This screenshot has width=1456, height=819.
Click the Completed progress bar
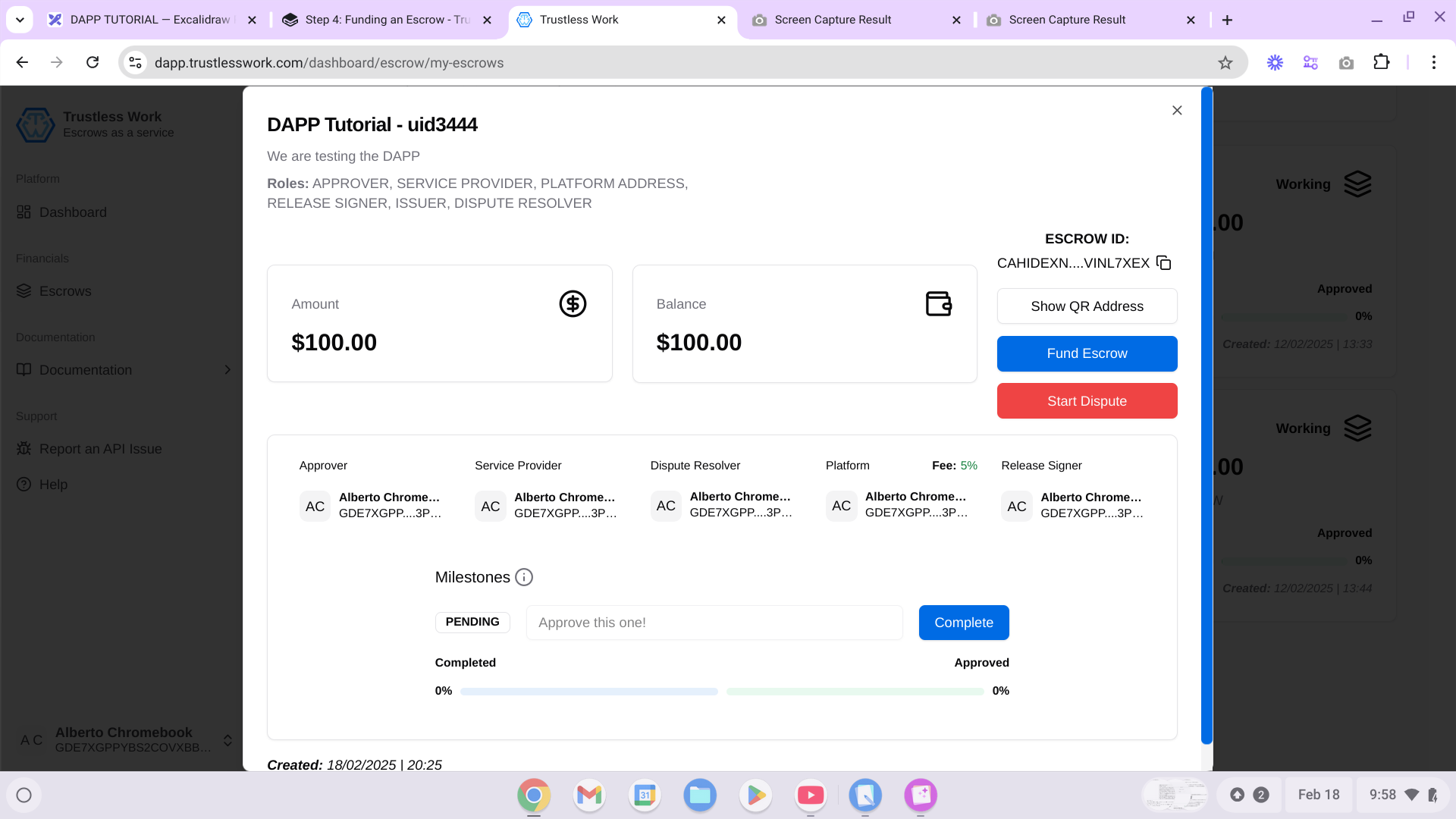click(588, 692)
